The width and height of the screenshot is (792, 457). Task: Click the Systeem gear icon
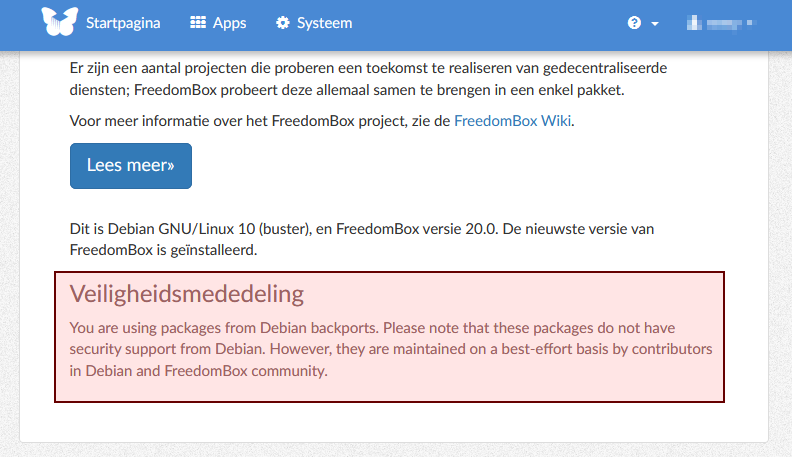pyautogui.click(x=283, y=22)
